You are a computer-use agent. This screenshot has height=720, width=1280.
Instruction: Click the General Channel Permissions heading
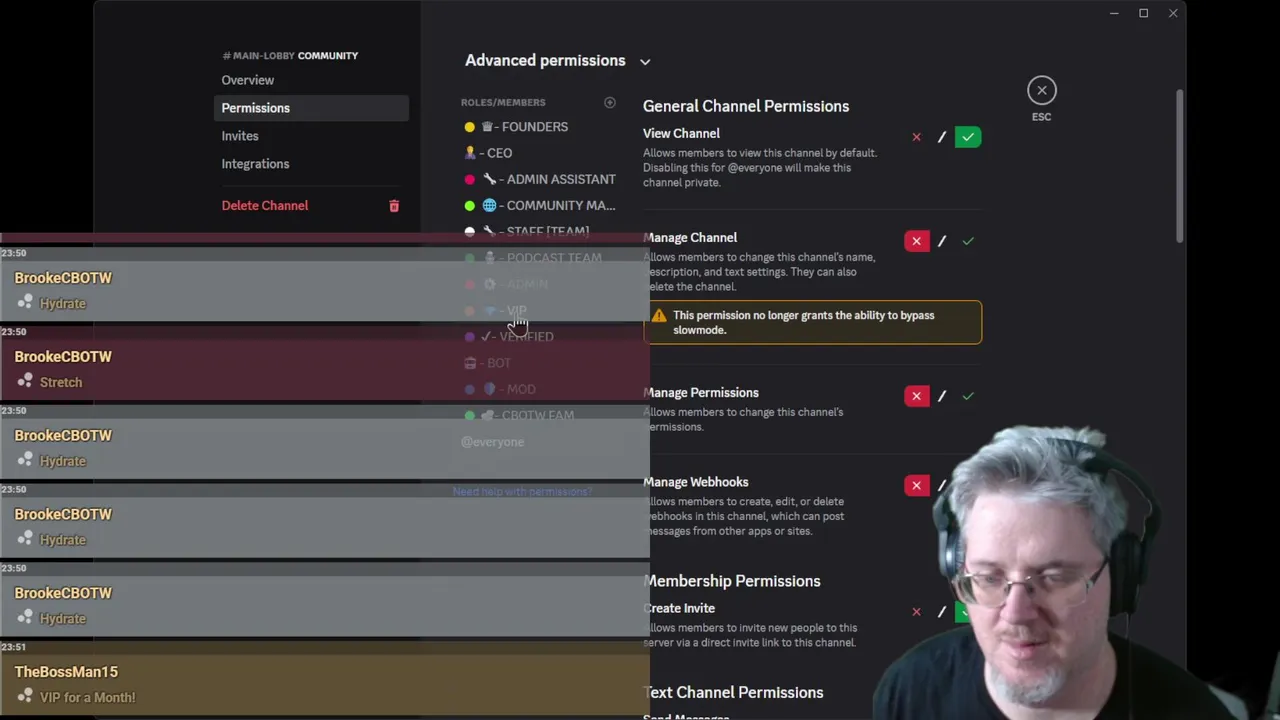click(x=746, y=106)
